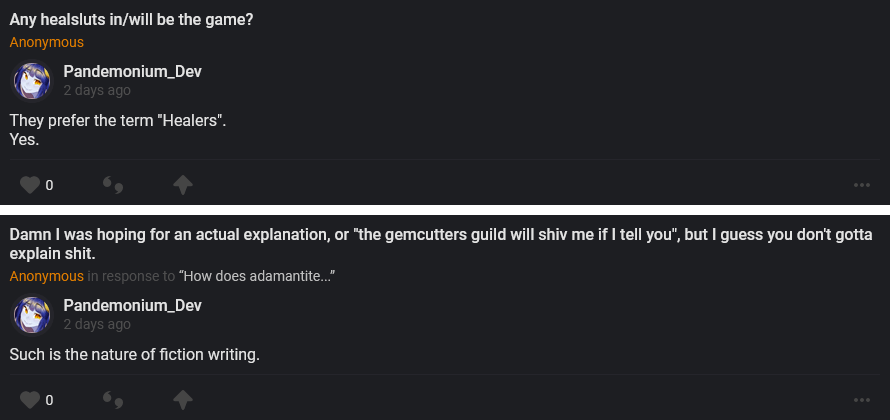Image resolution: width=890 pixels, height=420 pixels.
Task: Click the Anonymous label under the gemcutters question
Action: (x=47, y=275)
